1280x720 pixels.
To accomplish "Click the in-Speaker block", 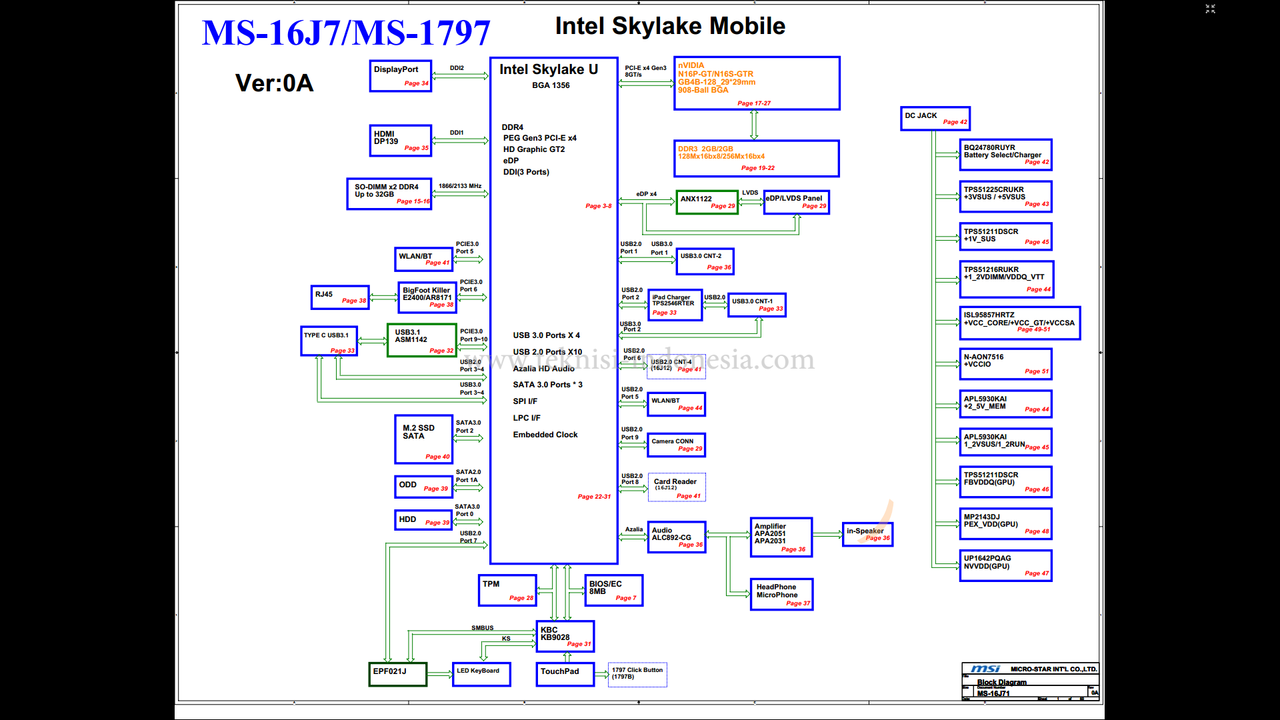I will pyautogui.click(x=867, y=534).
